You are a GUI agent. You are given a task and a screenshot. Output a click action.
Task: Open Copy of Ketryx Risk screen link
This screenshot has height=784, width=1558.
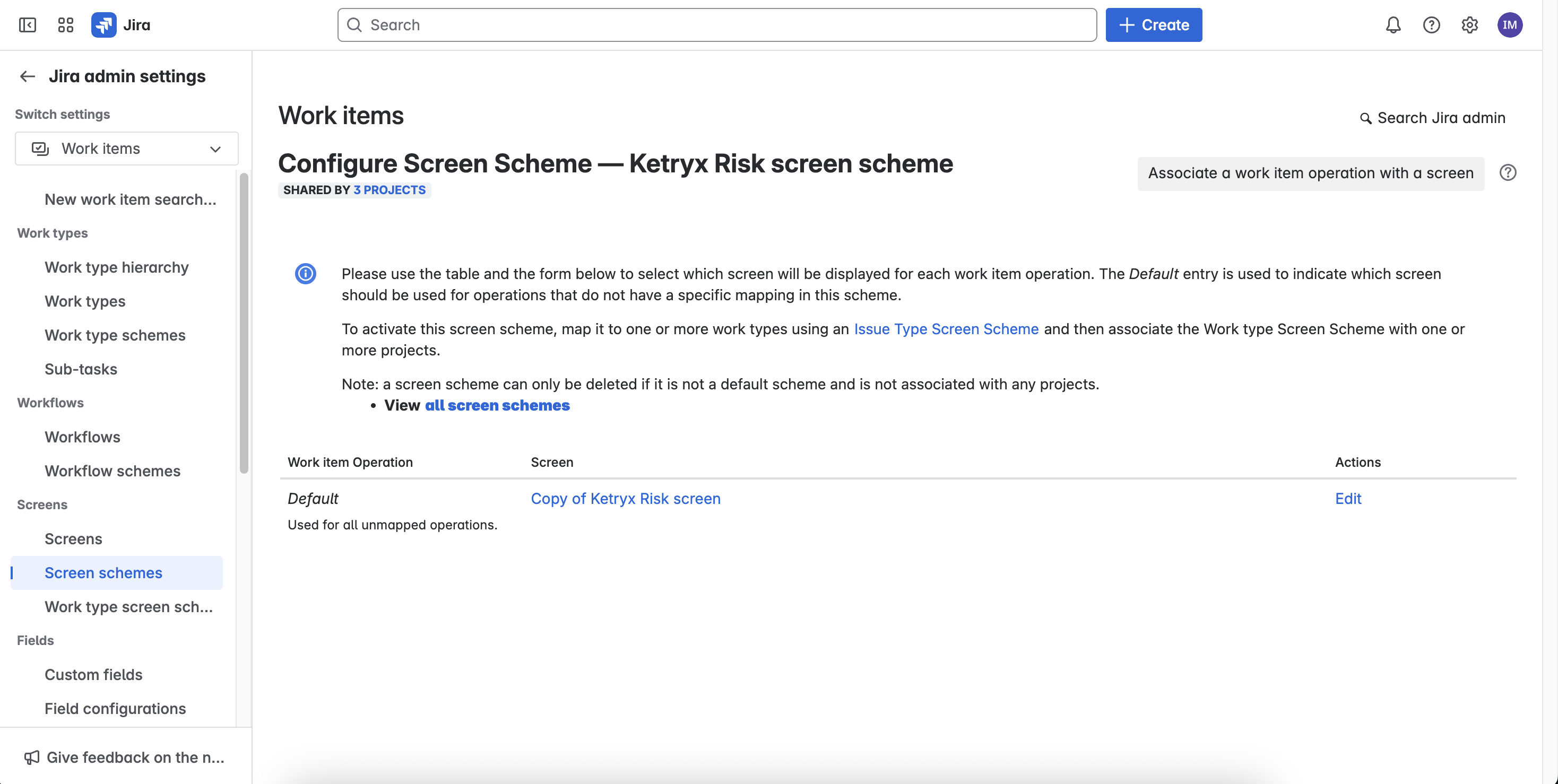626,499
